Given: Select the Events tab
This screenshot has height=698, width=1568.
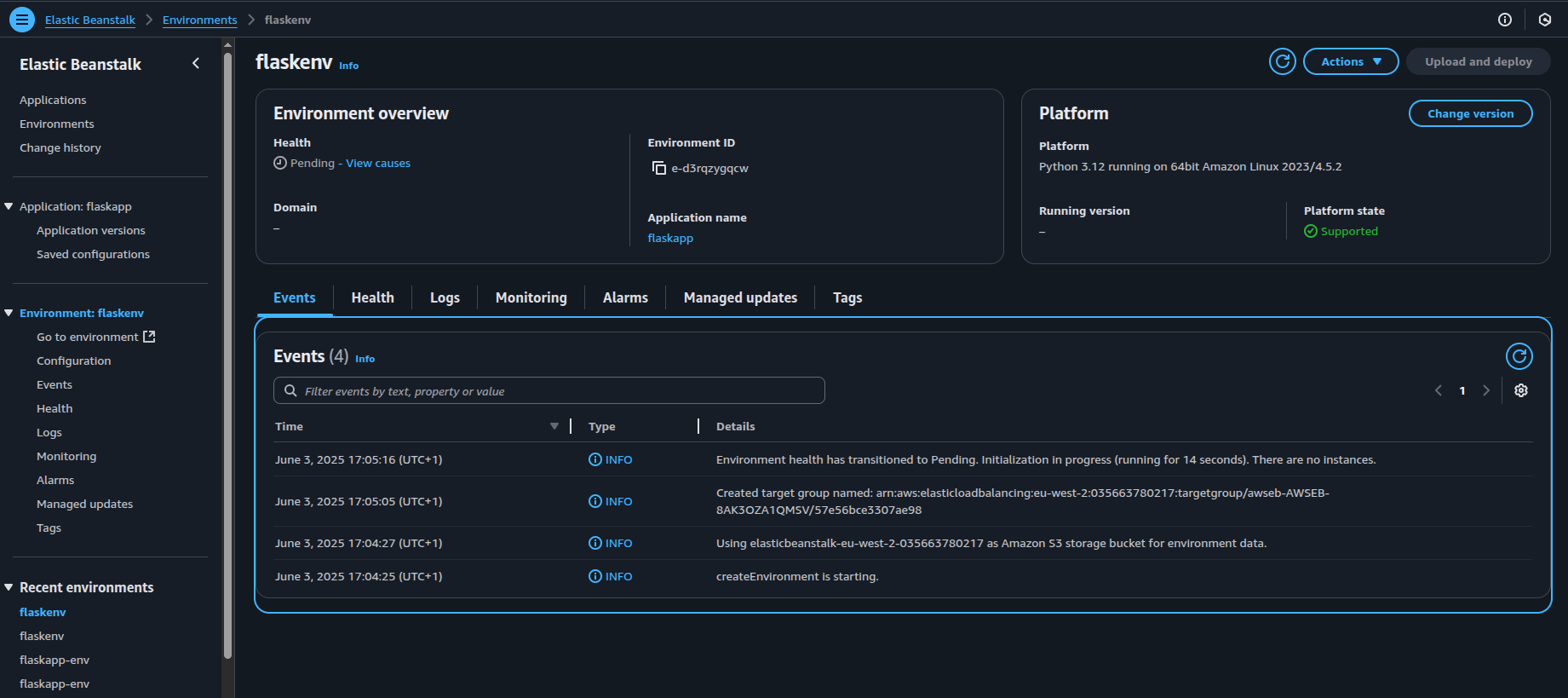Looking at the screenshot, I should (295, 297).
